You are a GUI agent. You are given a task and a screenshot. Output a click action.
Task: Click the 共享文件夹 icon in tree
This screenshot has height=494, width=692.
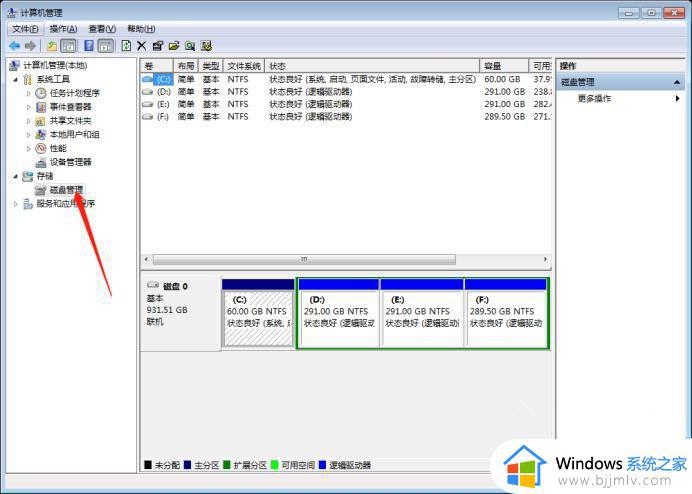(41, 121)
